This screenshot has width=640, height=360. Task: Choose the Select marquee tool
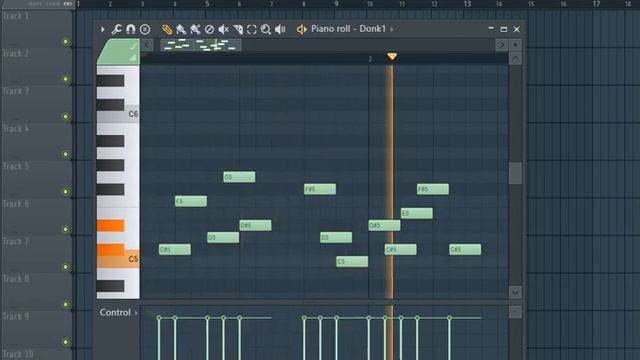(252, 29)
